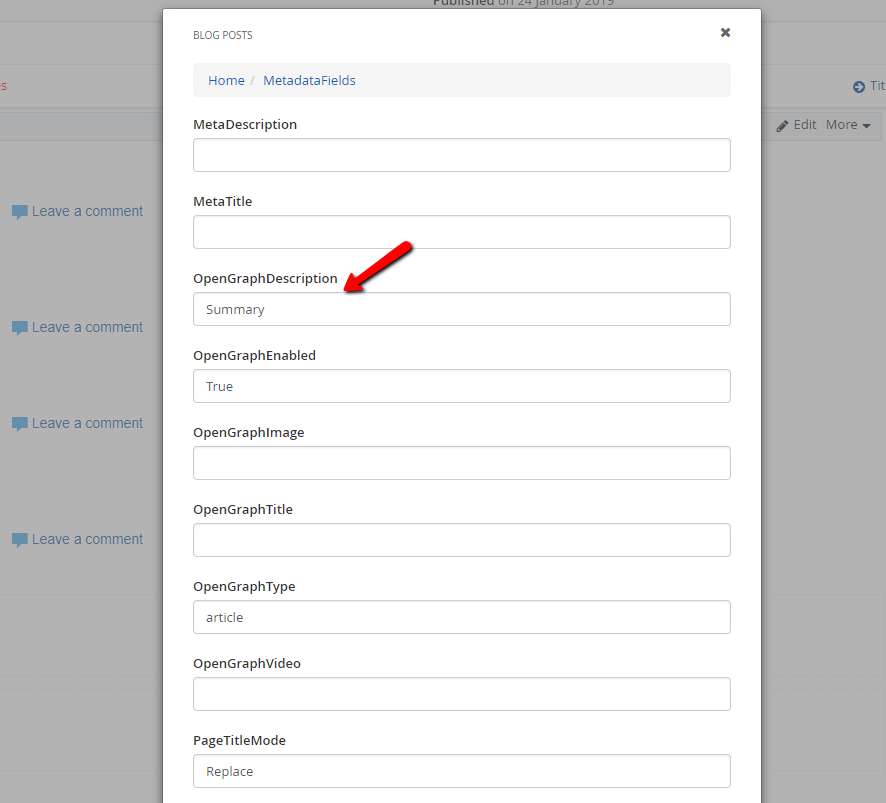Open the MetadataFields breadcrumb link
Viewport: 886px width, 803px height.
309,80
